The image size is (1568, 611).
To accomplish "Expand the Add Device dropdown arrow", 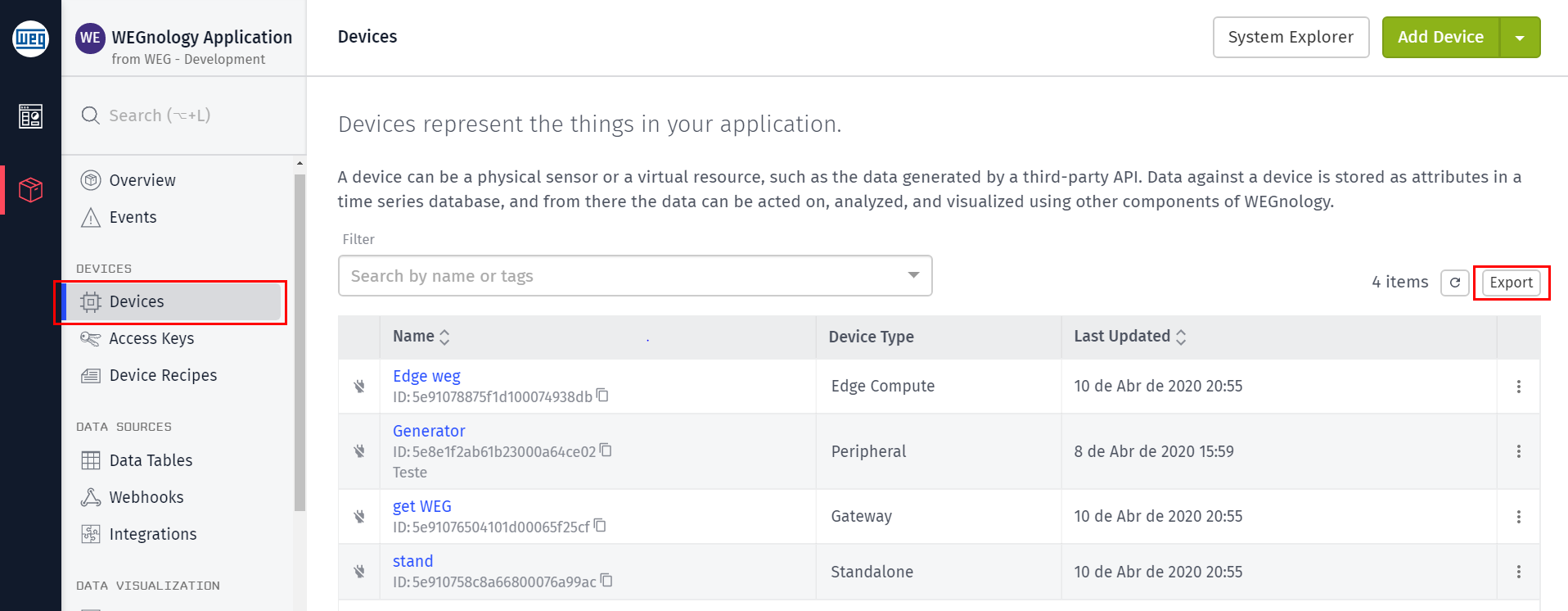I will click(1520, 38).
